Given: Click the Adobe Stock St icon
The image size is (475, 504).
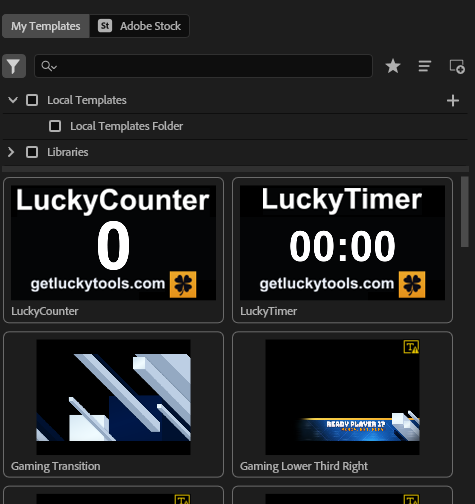Looking at the screenshot, I should pos(105,26).
